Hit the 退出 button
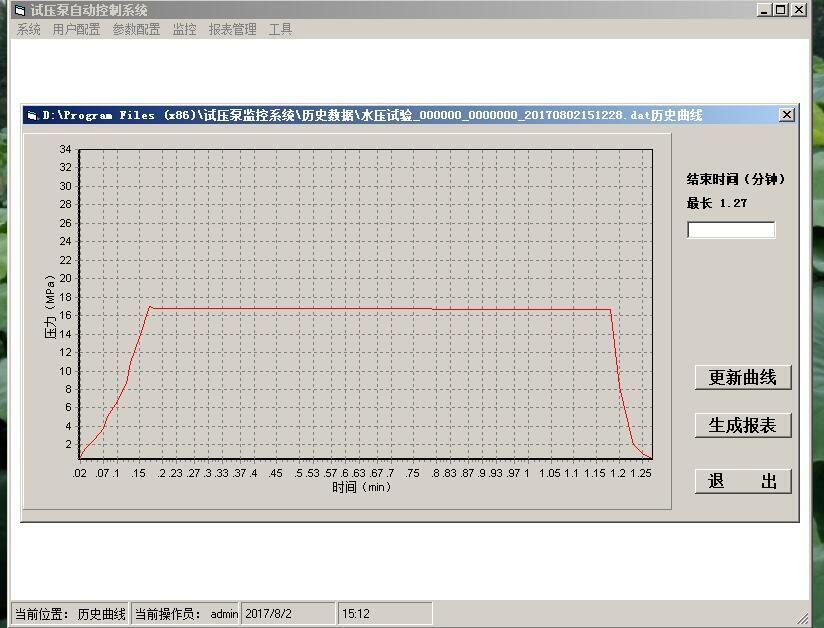This screenshot has height=628, width=824. click(x=742, y=481)
